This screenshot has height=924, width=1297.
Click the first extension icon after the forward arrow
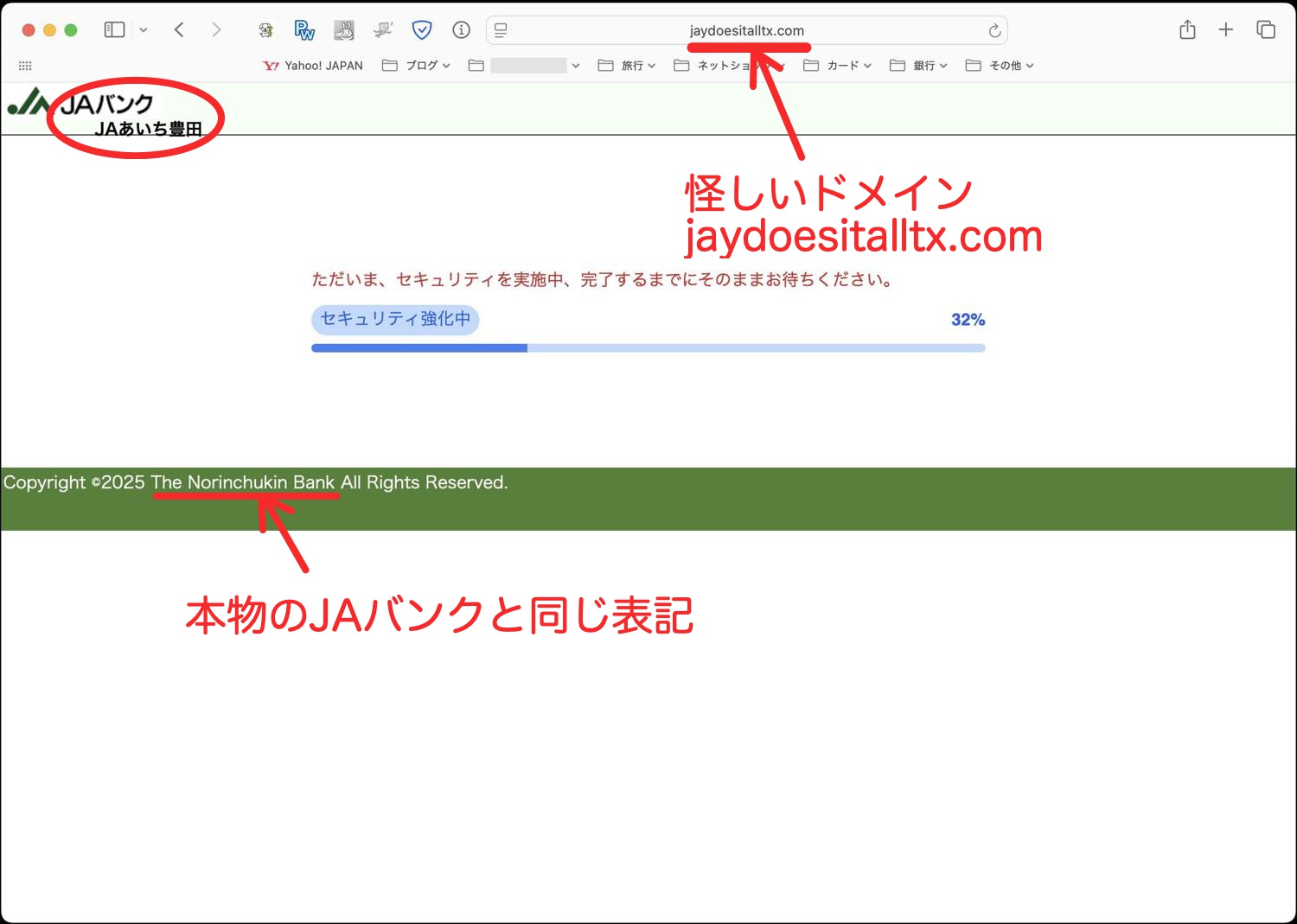(x=265, y=30)
